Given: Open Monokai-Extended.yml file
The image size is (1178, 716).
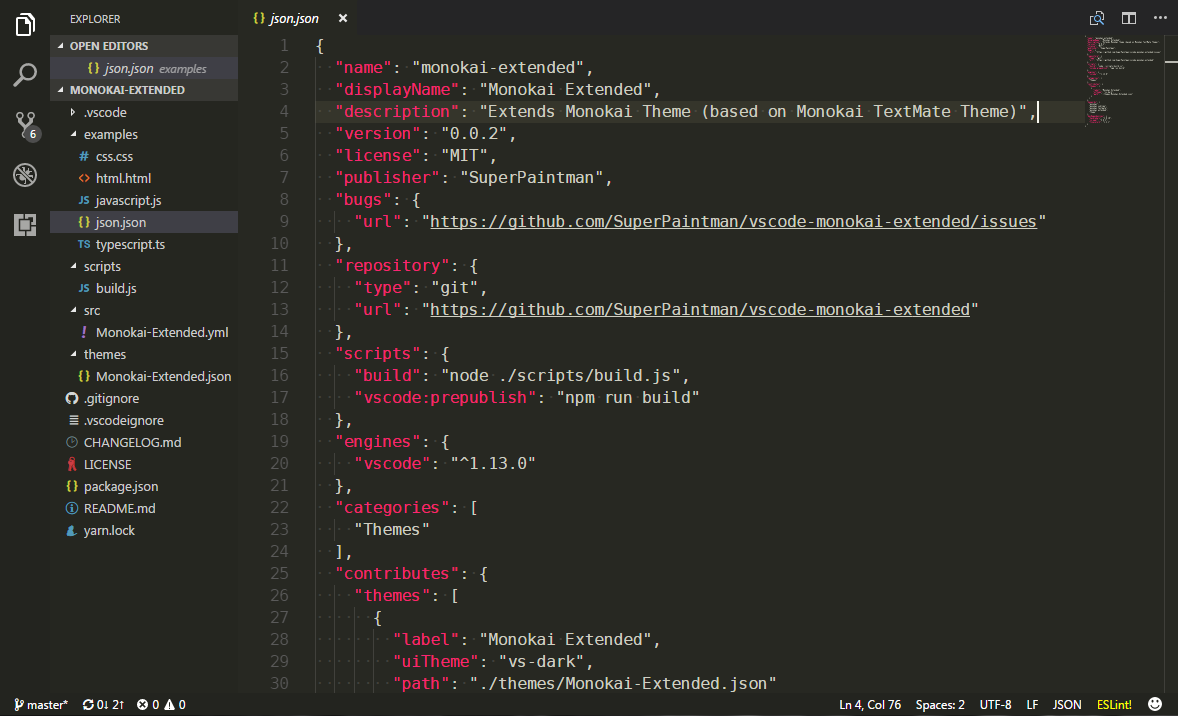Looking at the screenshot, I should coord(144,332).
